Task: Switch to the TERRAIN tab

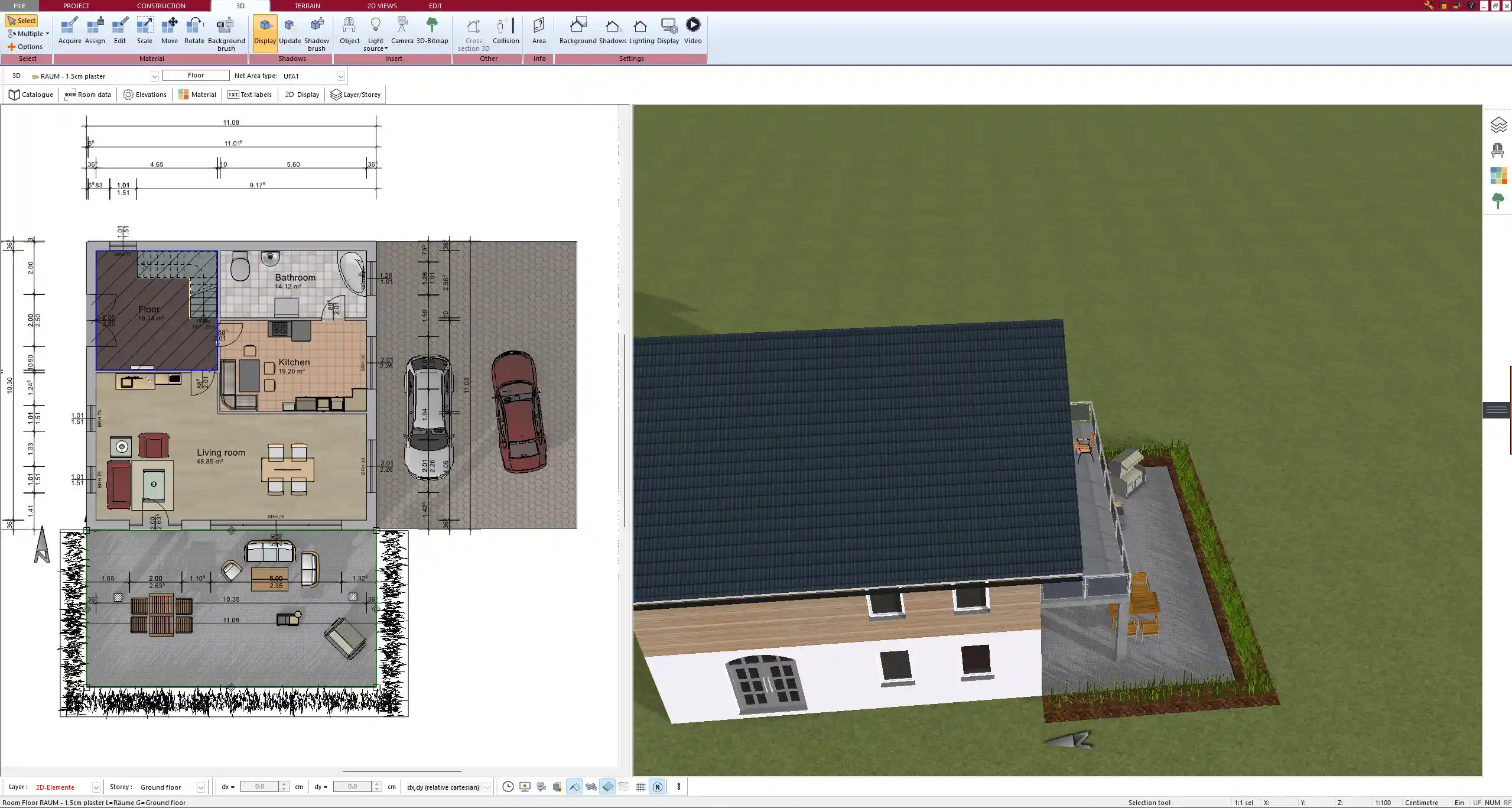Action: tap(307, 6)
